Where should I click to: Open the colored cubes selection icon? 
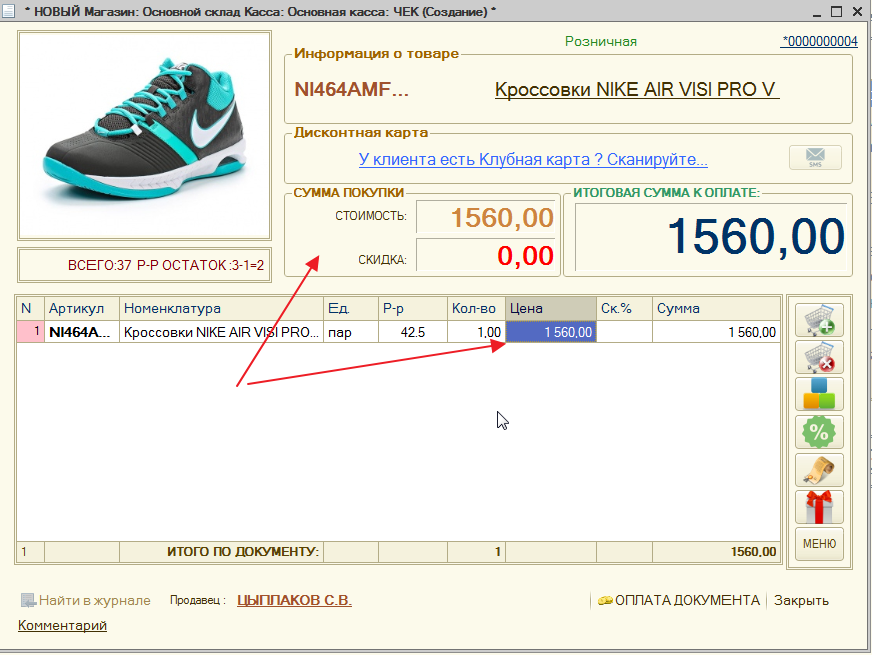[819, 394]
